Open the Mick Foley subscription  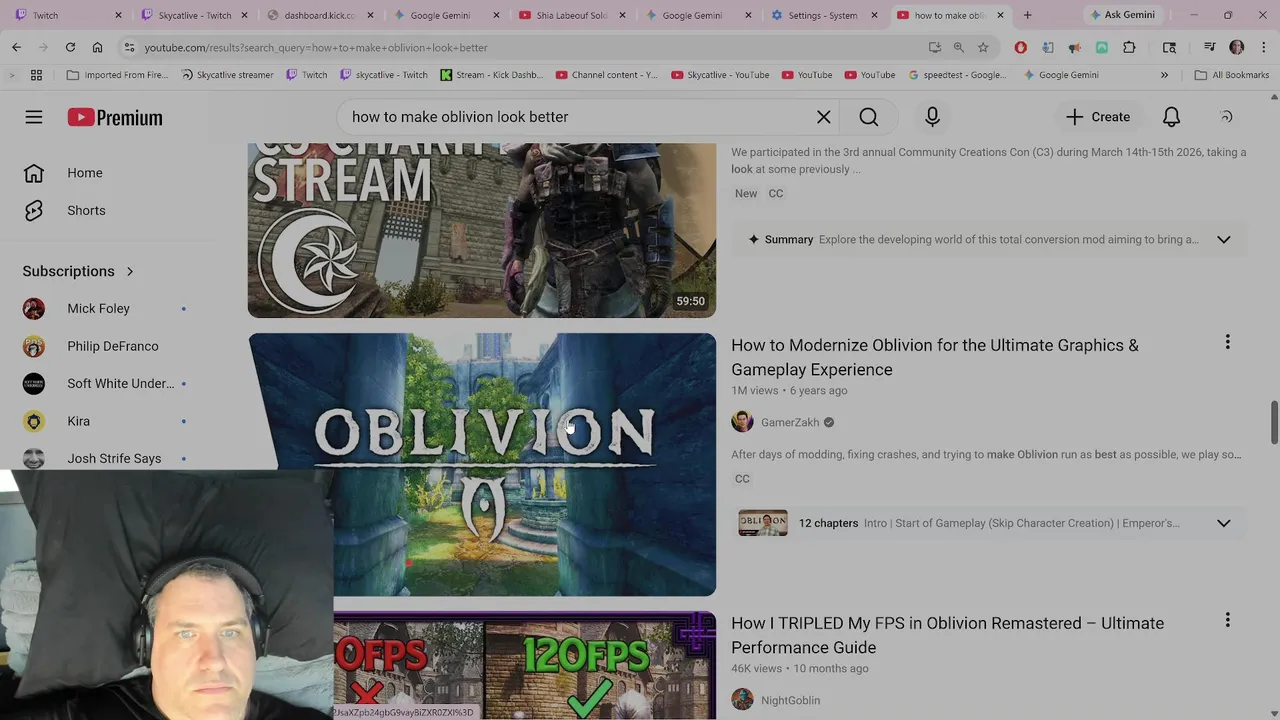[x=98, y=309]
